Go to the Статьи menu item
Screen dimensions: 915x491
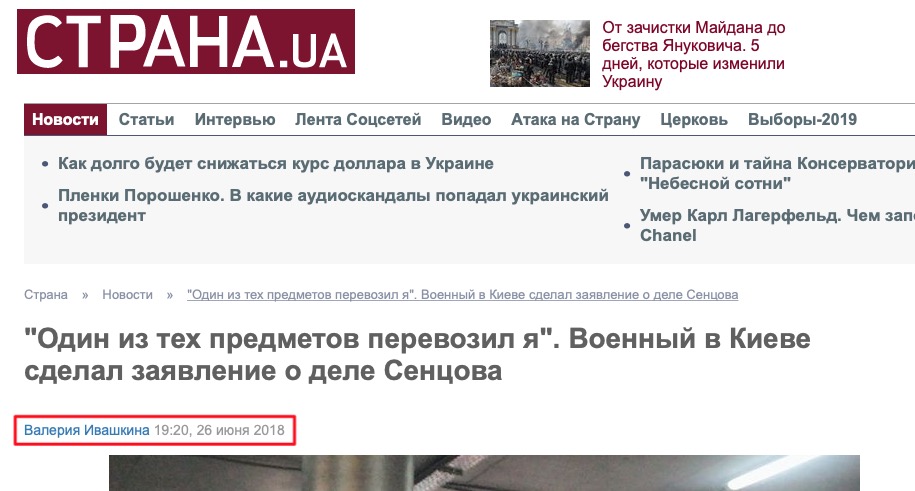tap(146, 120)
